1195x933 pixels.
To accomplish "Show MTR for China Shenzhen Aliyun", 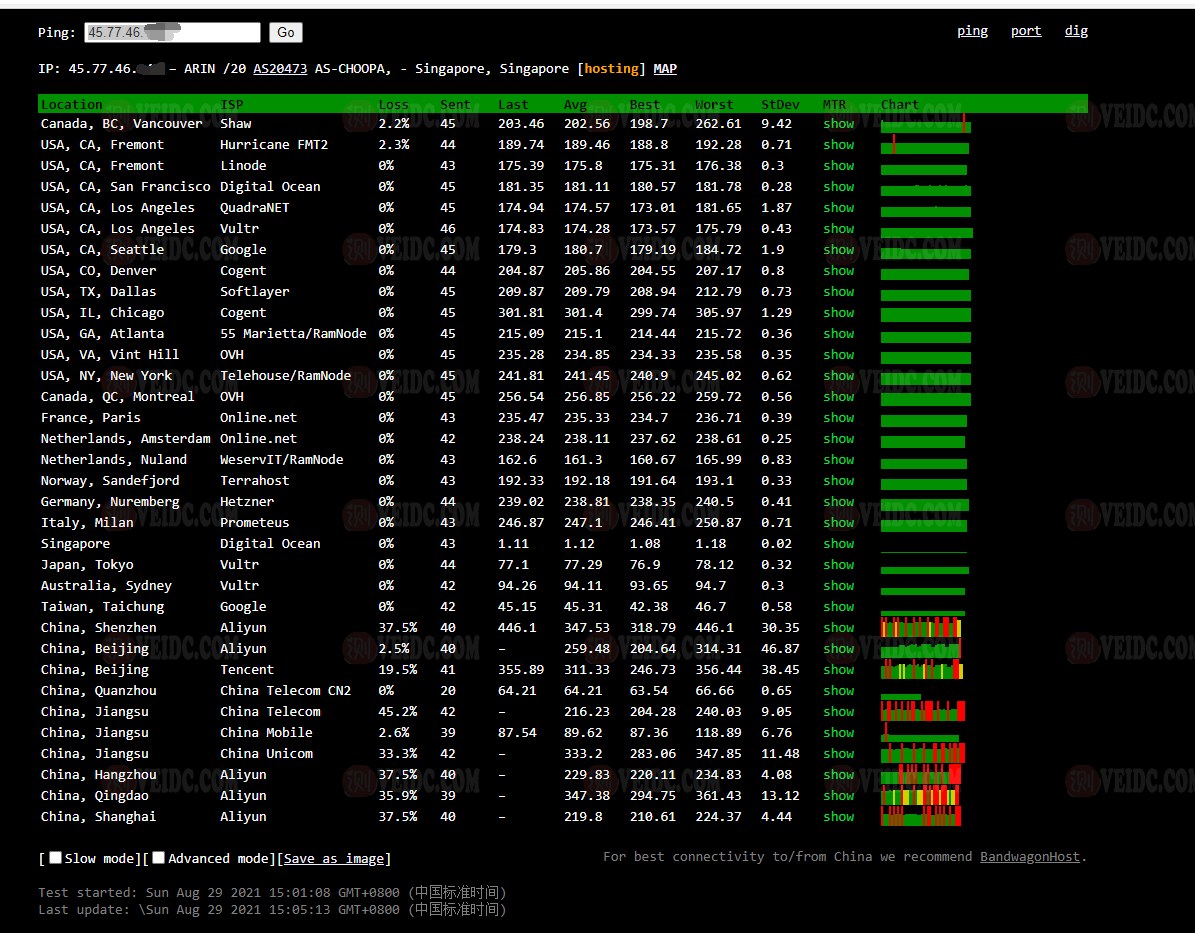I will pyautogui.click(x=838, y=628).
